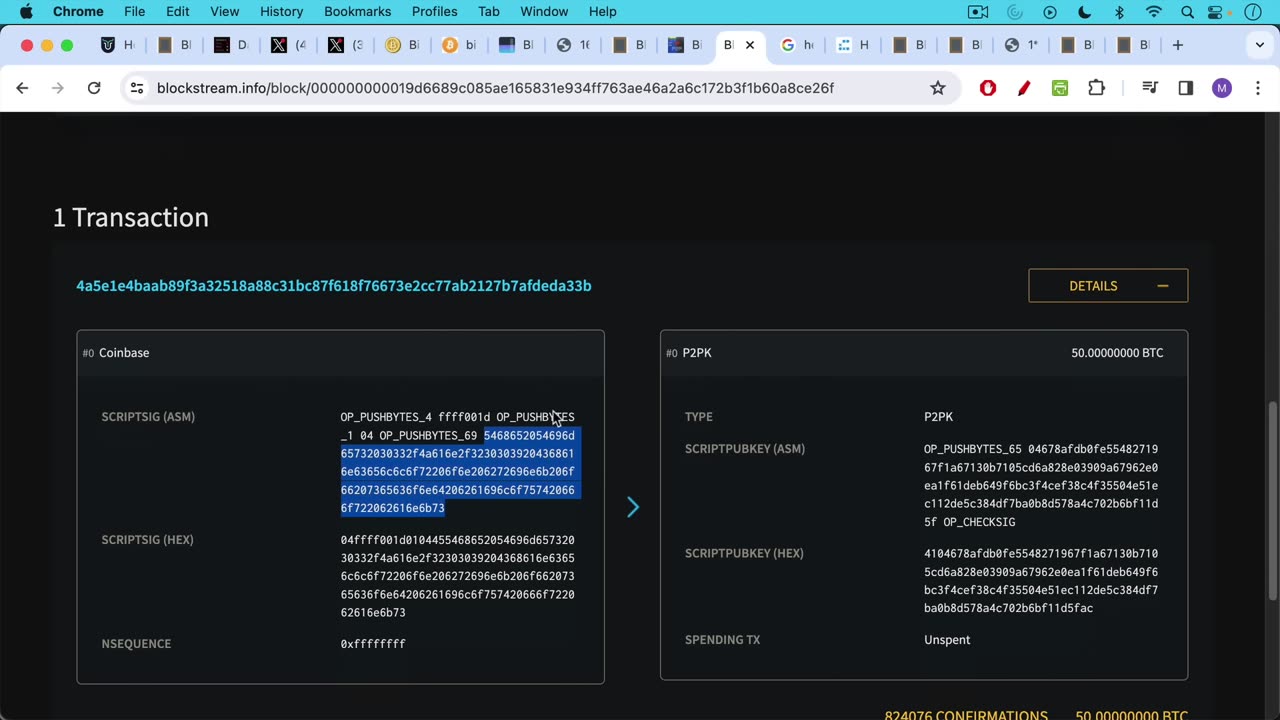
Task: Open the File menu
Action: coord(134,11)
